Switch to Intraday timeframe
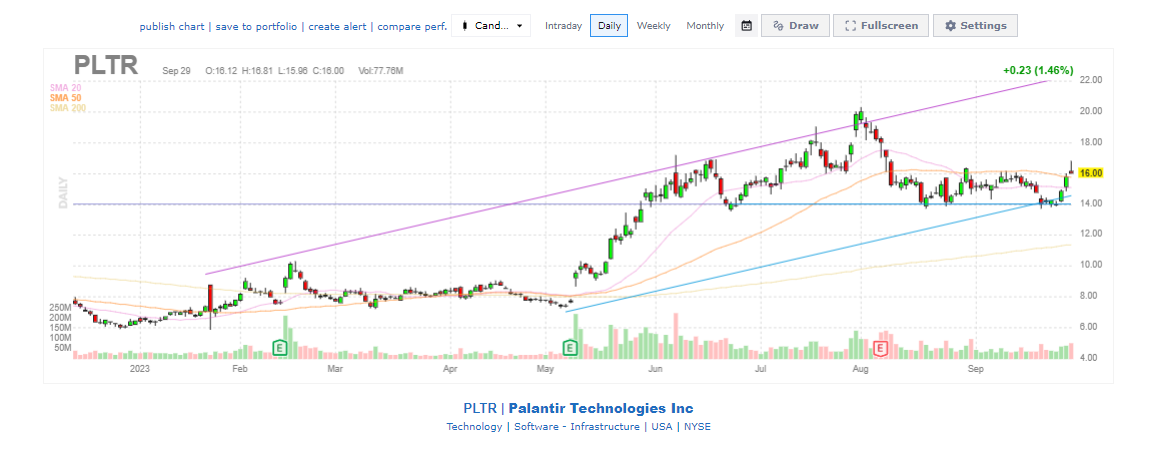The height and width of the screenshot is (453, 1151). [563, 26]
